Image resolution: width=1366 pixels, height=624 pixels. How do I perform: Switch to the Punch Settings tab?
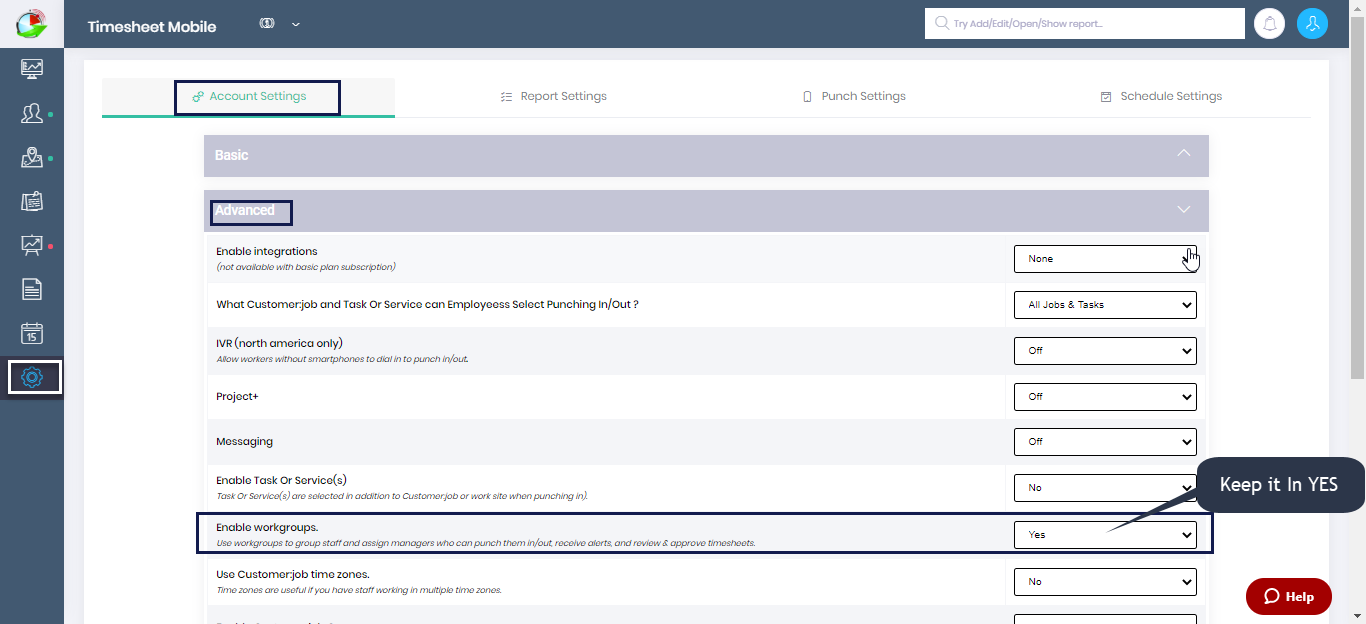coord(853,97)
